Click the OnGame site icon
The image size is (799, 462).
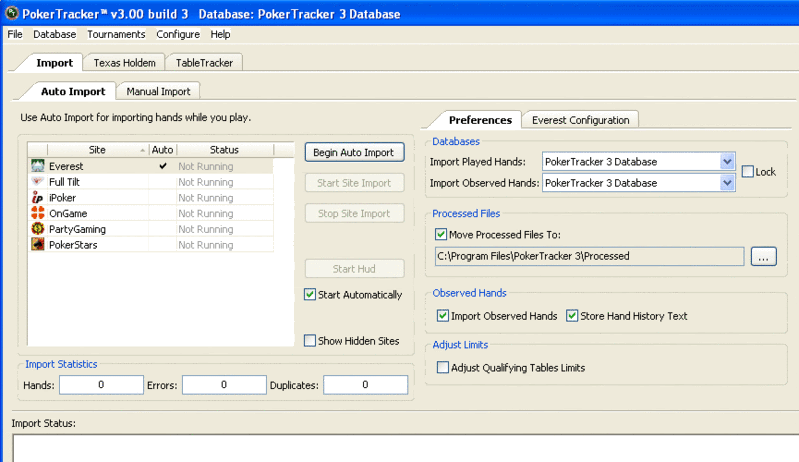(x=38, y=213)
